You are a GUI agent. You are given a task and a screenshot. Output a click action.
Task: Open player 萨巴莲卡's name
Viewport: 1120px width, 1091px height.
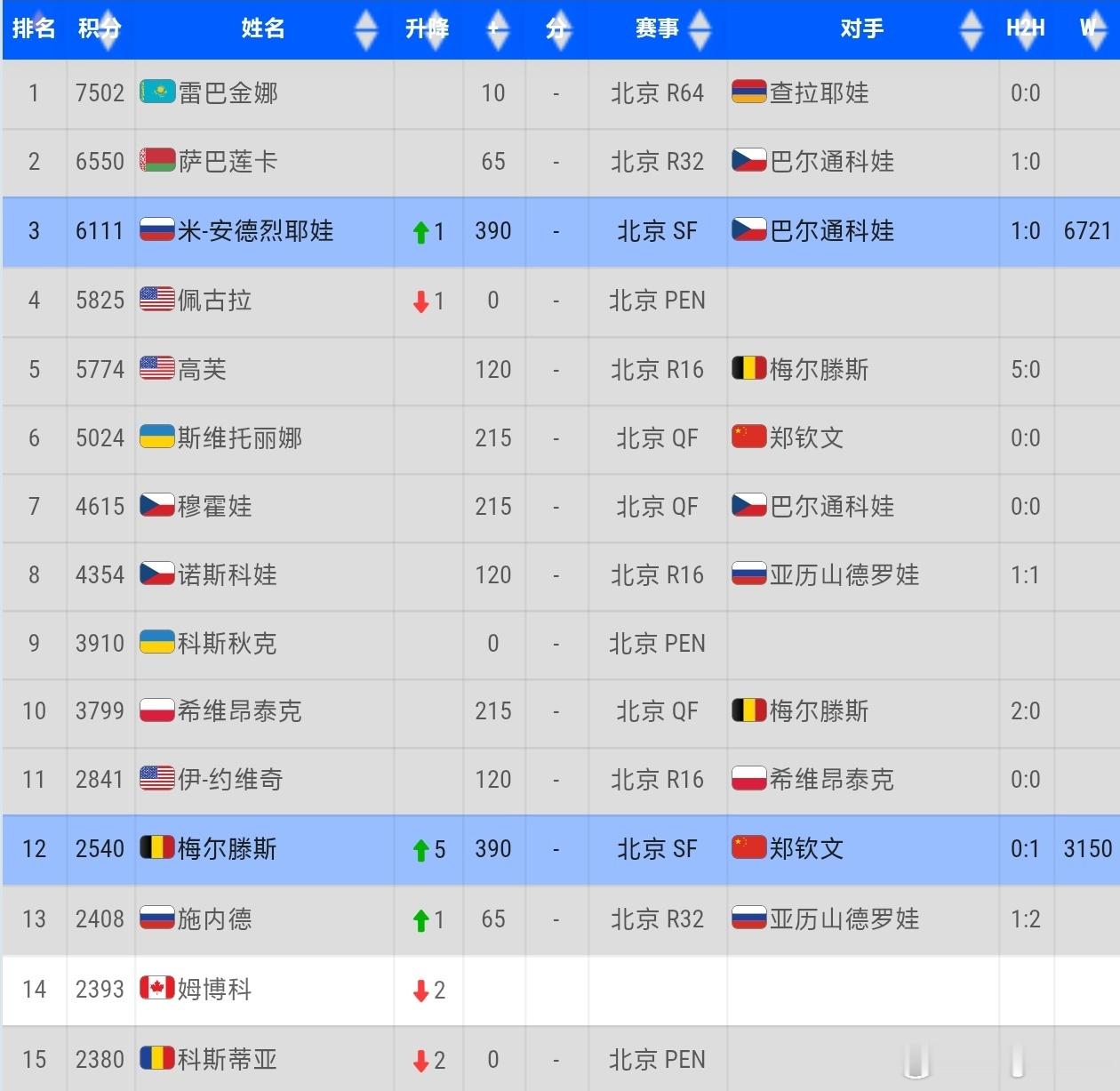tap(228, 161)
